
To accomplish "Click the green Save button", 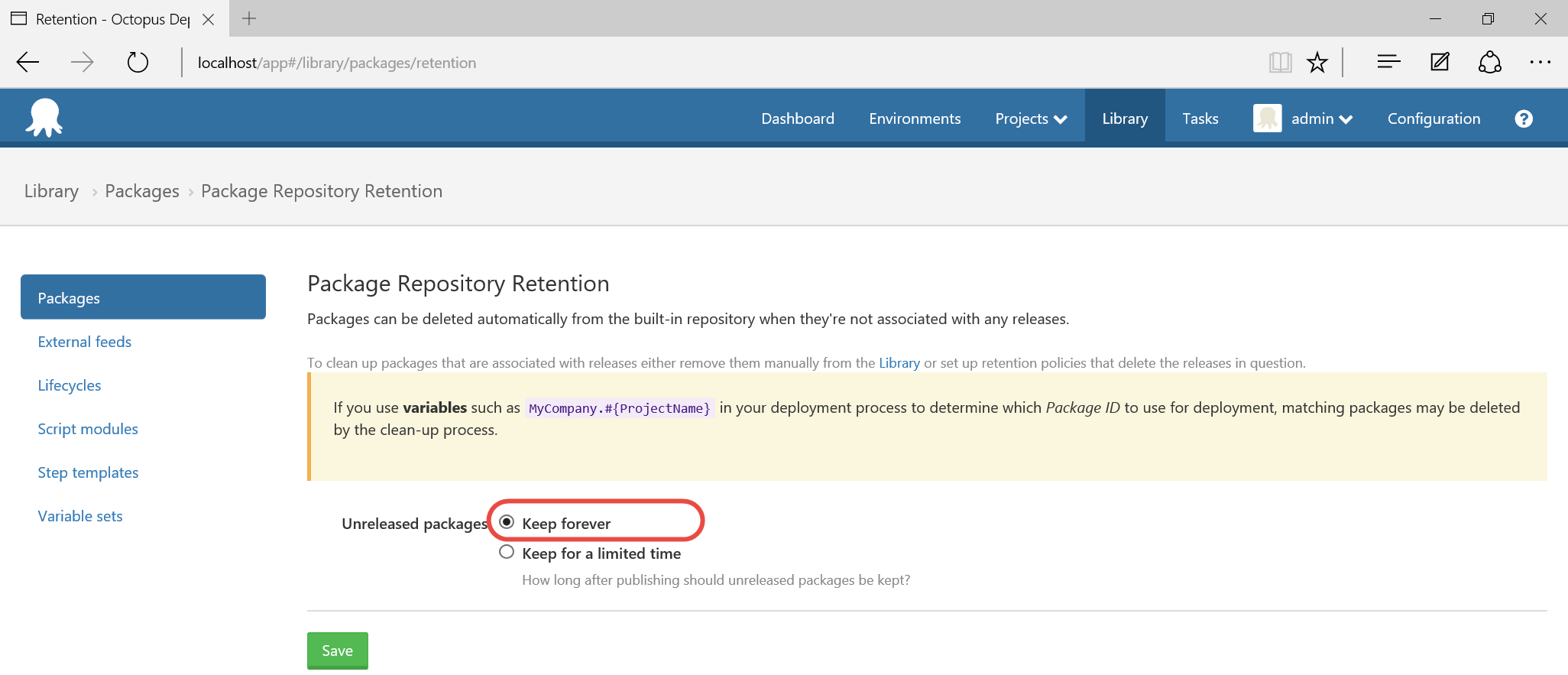I will (x=337, y=651).
